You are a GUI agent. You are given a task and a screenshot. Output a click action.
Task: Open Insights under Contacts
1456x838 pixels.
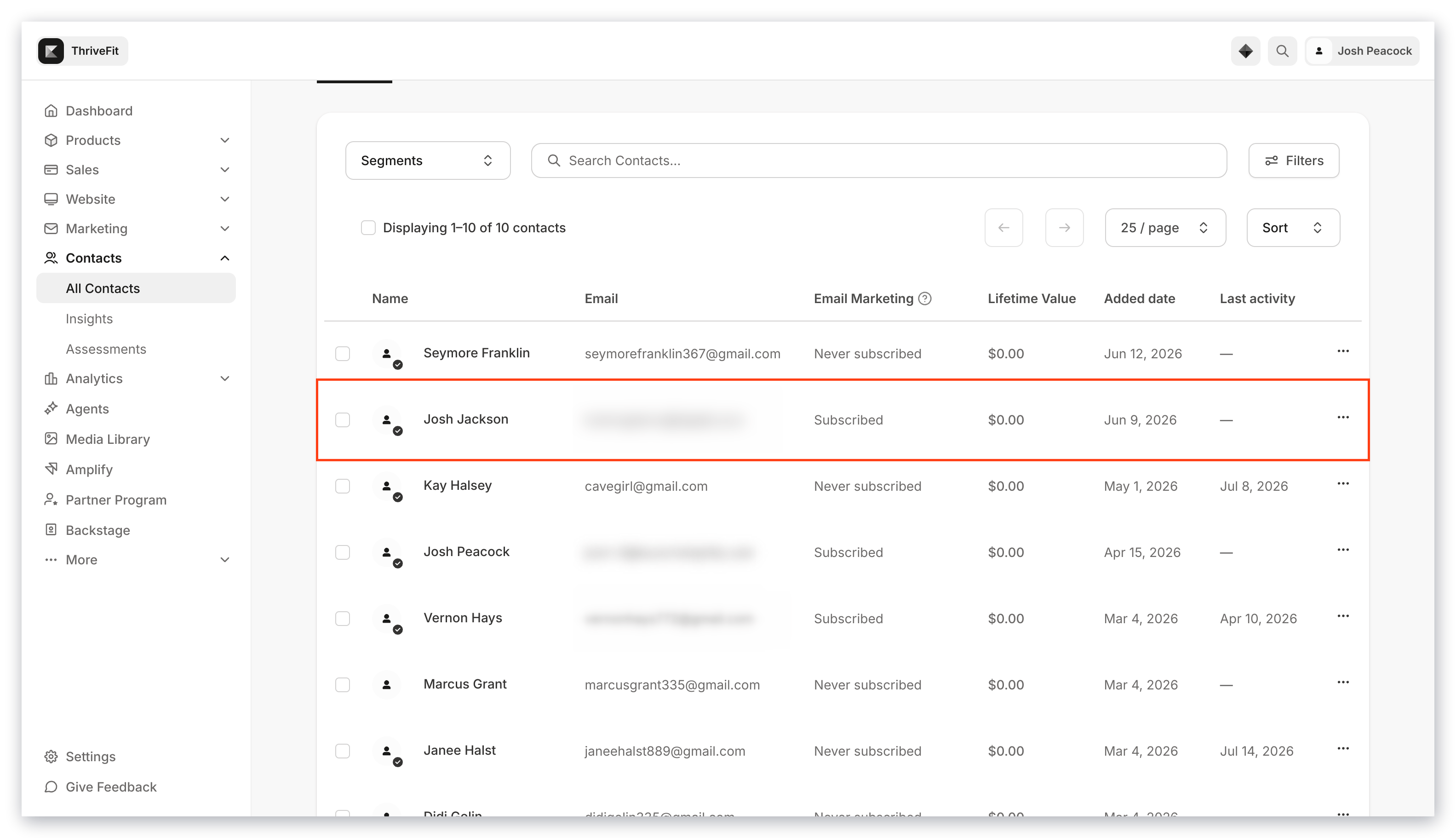pos(89,318)
